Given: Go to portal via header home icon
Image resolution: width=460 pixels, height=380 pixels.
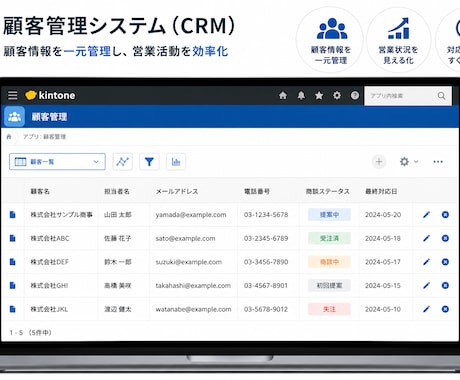Looking at the screenshot, I should pos(283,96).
